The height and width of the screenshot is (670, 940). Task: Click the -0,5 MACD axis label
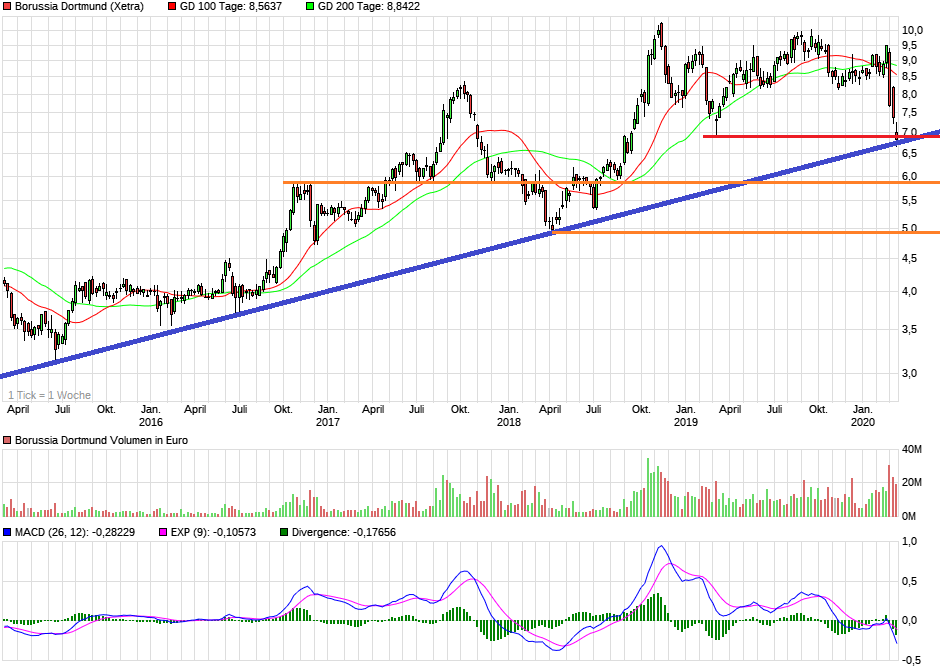911,660
